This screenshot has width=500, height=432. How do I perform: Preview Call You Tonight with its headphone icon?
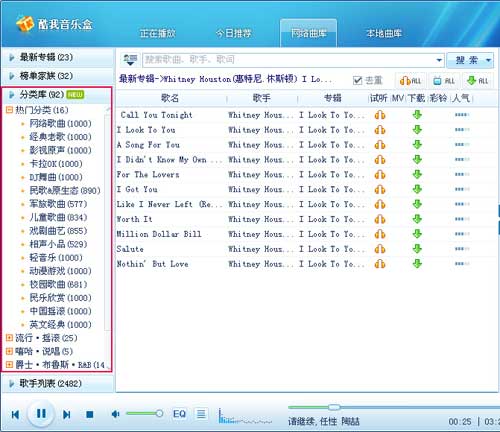(x=380, y=115)
